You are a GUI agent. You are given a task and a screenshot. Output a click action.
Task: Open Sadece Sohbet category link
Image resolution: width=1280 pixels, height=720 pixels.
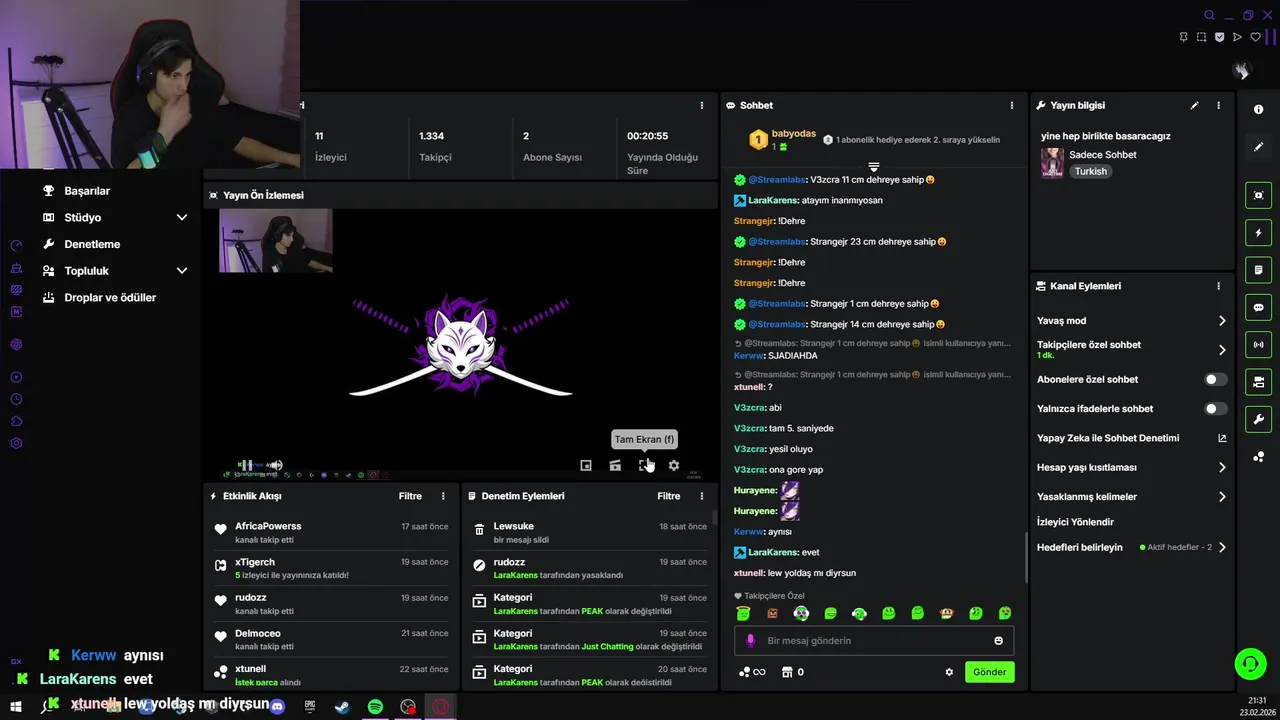[x=1103, y=155]
